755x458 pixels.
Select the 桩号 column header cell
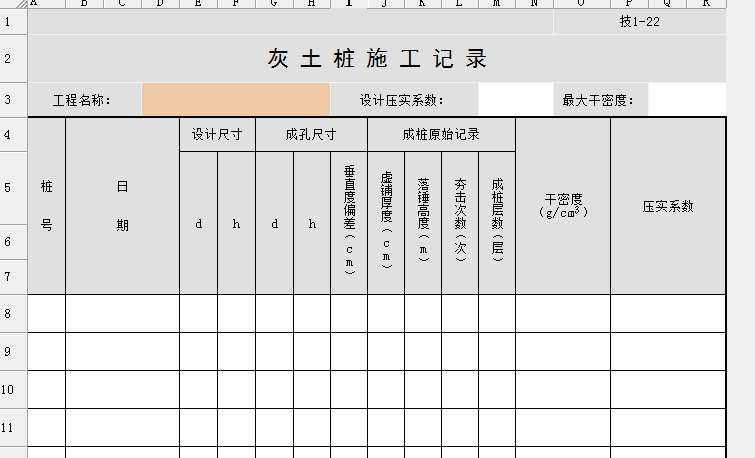click(47, 206)
